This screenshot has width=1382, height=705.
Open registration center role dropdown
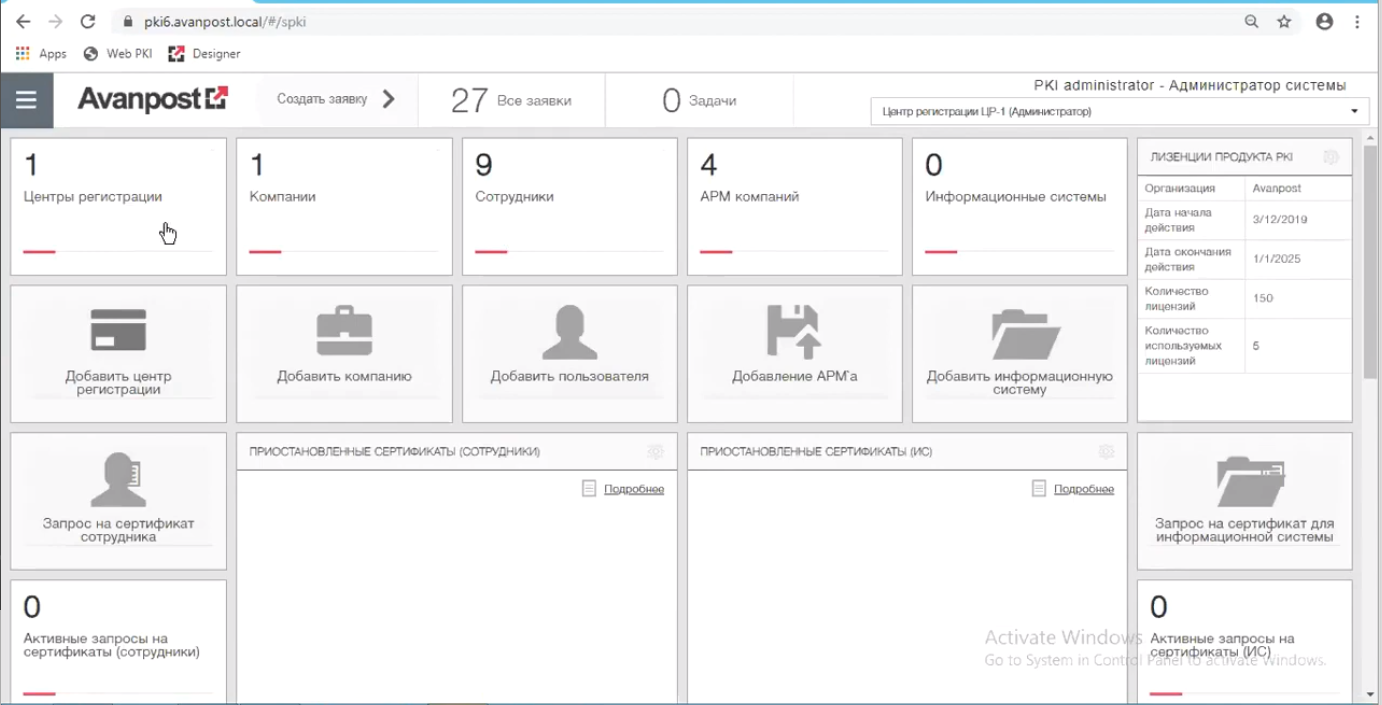click(x=1120, y=111)
